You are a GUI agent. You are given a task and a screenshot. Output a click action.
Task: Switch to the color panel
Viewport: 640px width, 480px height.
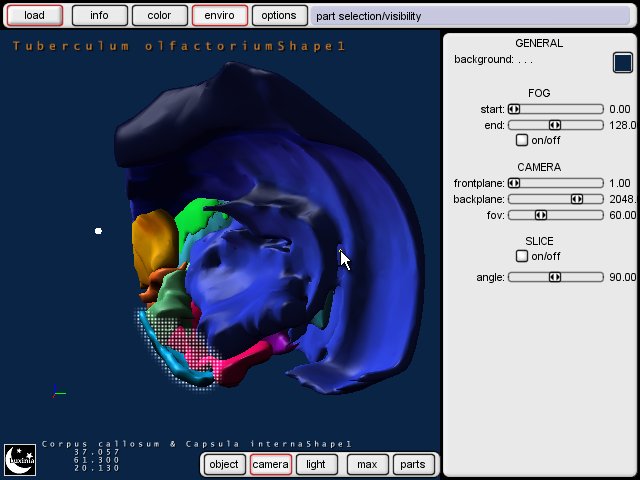(159, 16)
